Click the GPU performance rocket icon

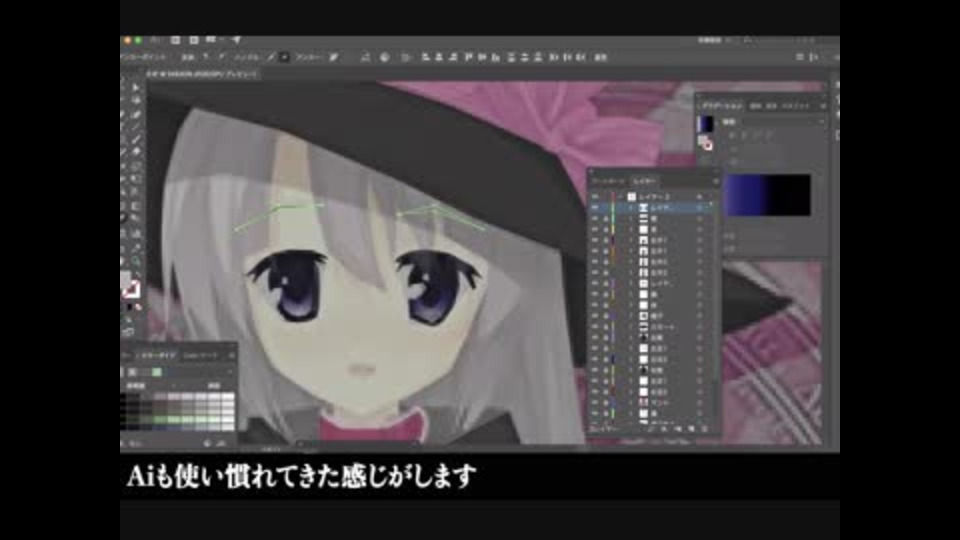tap(236, 40)
